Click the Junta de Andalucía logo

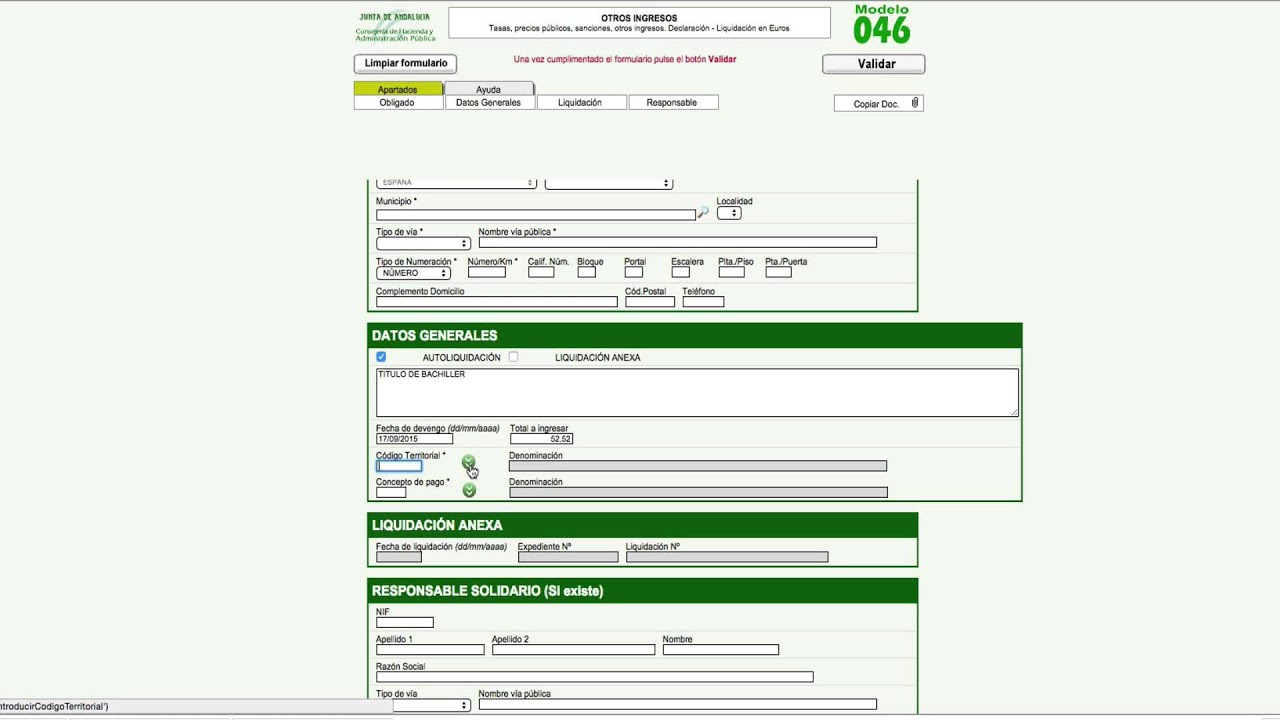395,25
